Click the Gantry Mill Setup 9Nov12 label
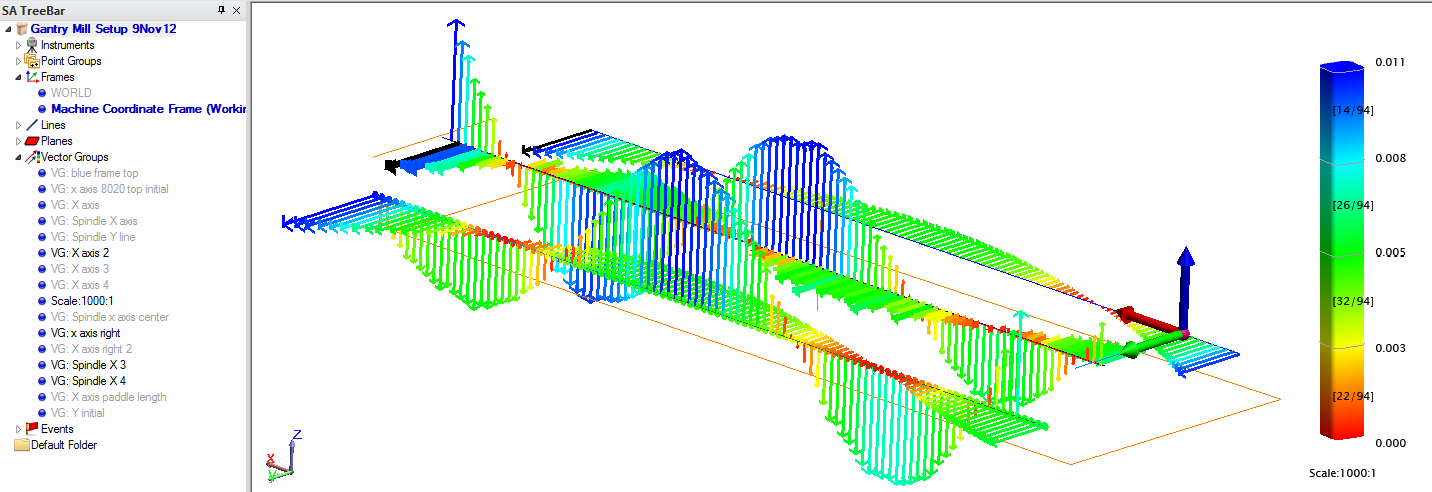The height and width of the screenshot is (492, 1432). (x=104, y=29)
